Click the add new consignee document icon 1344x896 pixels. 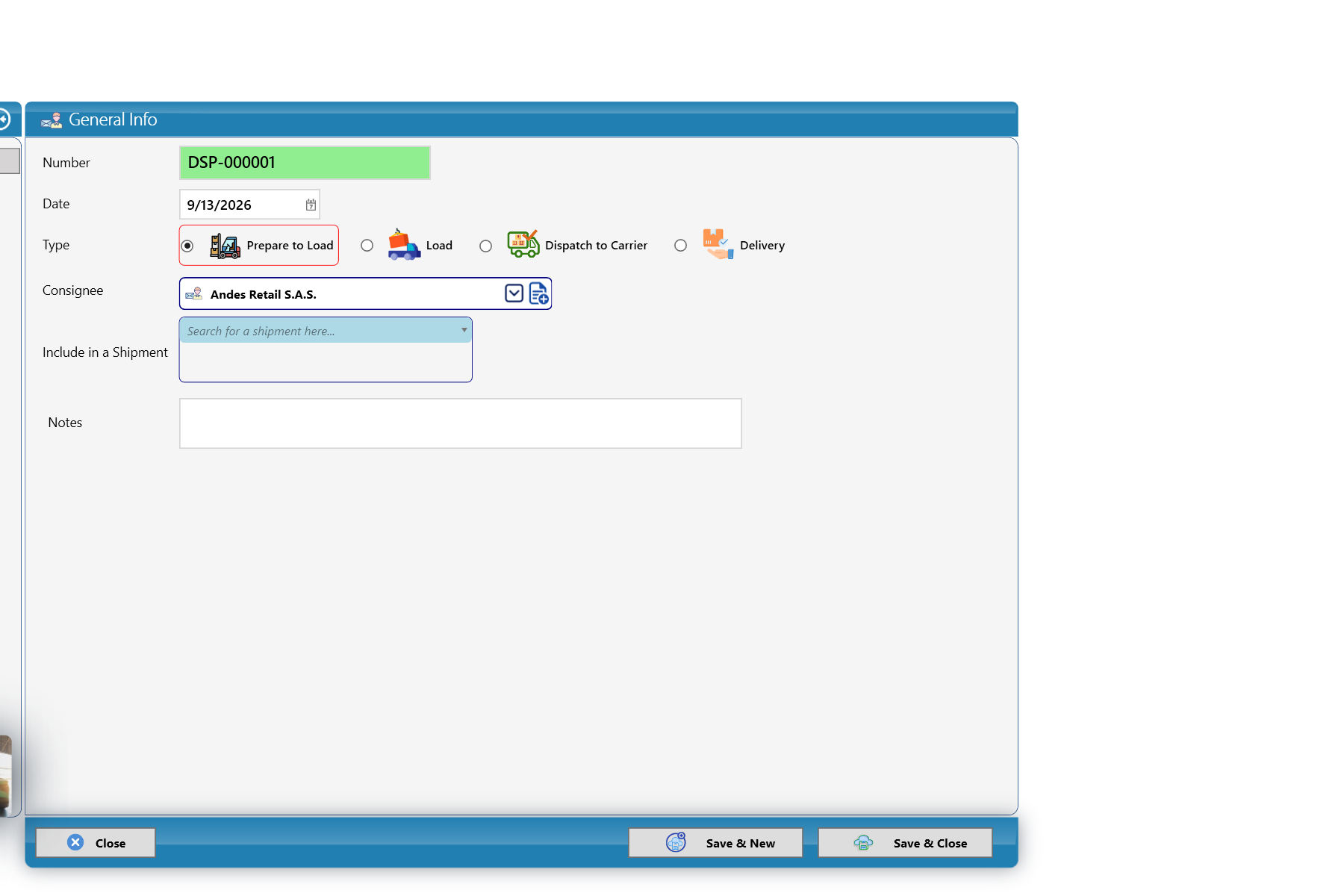538,293
